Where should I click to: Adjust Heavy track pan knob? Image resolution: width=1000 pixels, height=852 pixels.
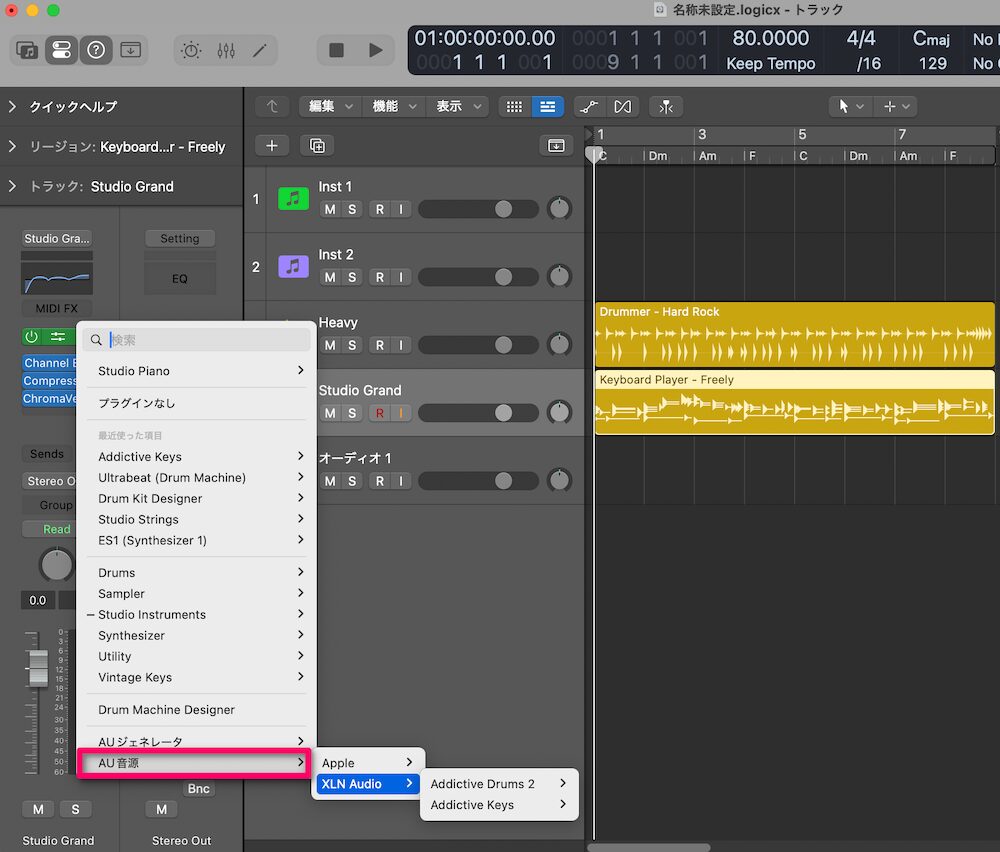pyautogui.click(x=559, y=344)
